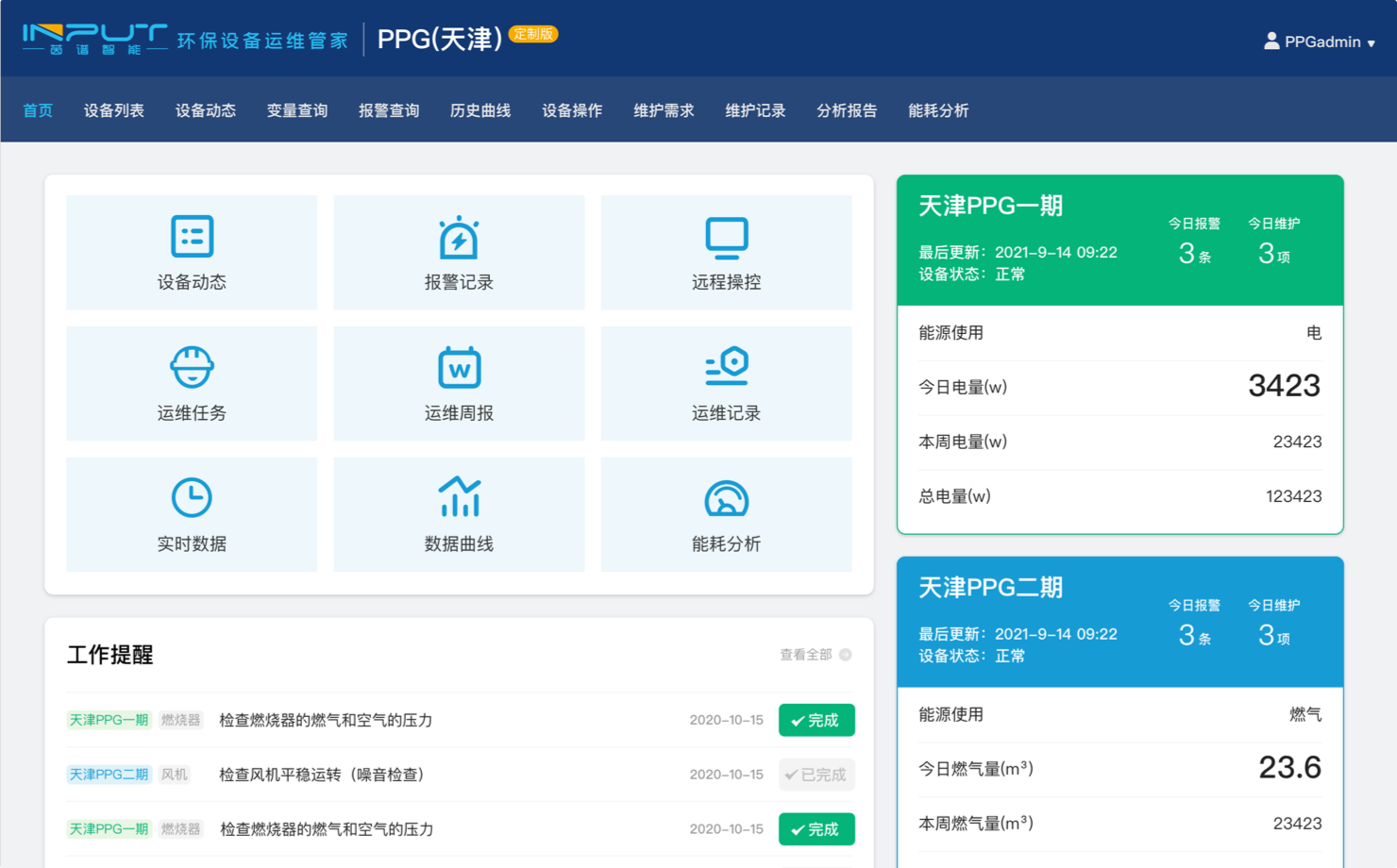The height and width of the screenshot is (868, 1397).
Task: Click the 天津PPG二期 tag in reminders
Action: (109, 775)
